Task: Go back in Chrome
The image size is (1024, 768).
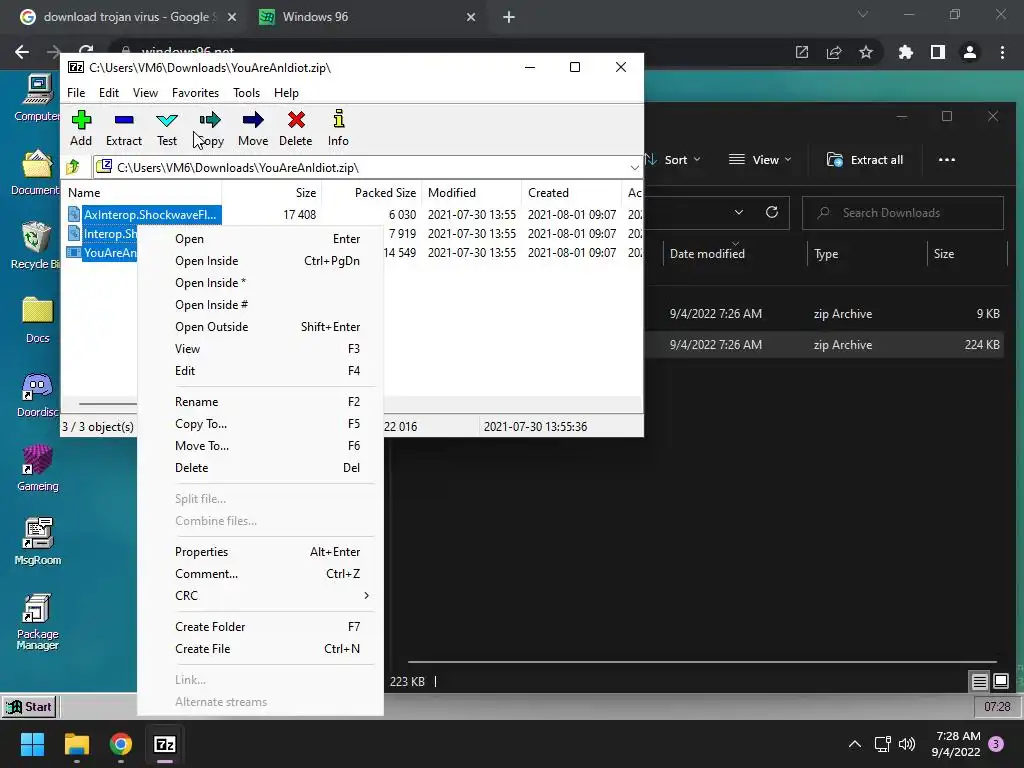Action: click(x=22, y=52)
